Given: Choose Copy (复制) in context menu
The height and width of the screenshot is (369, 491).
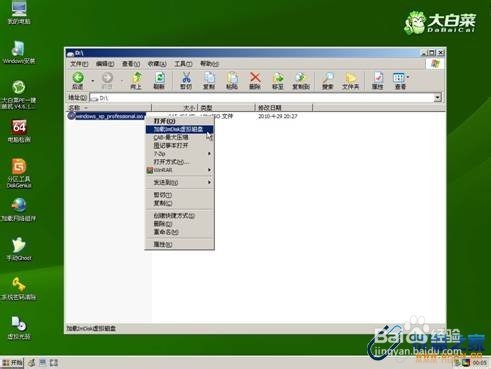Looking at the screenshot, I should click(179, 203).
